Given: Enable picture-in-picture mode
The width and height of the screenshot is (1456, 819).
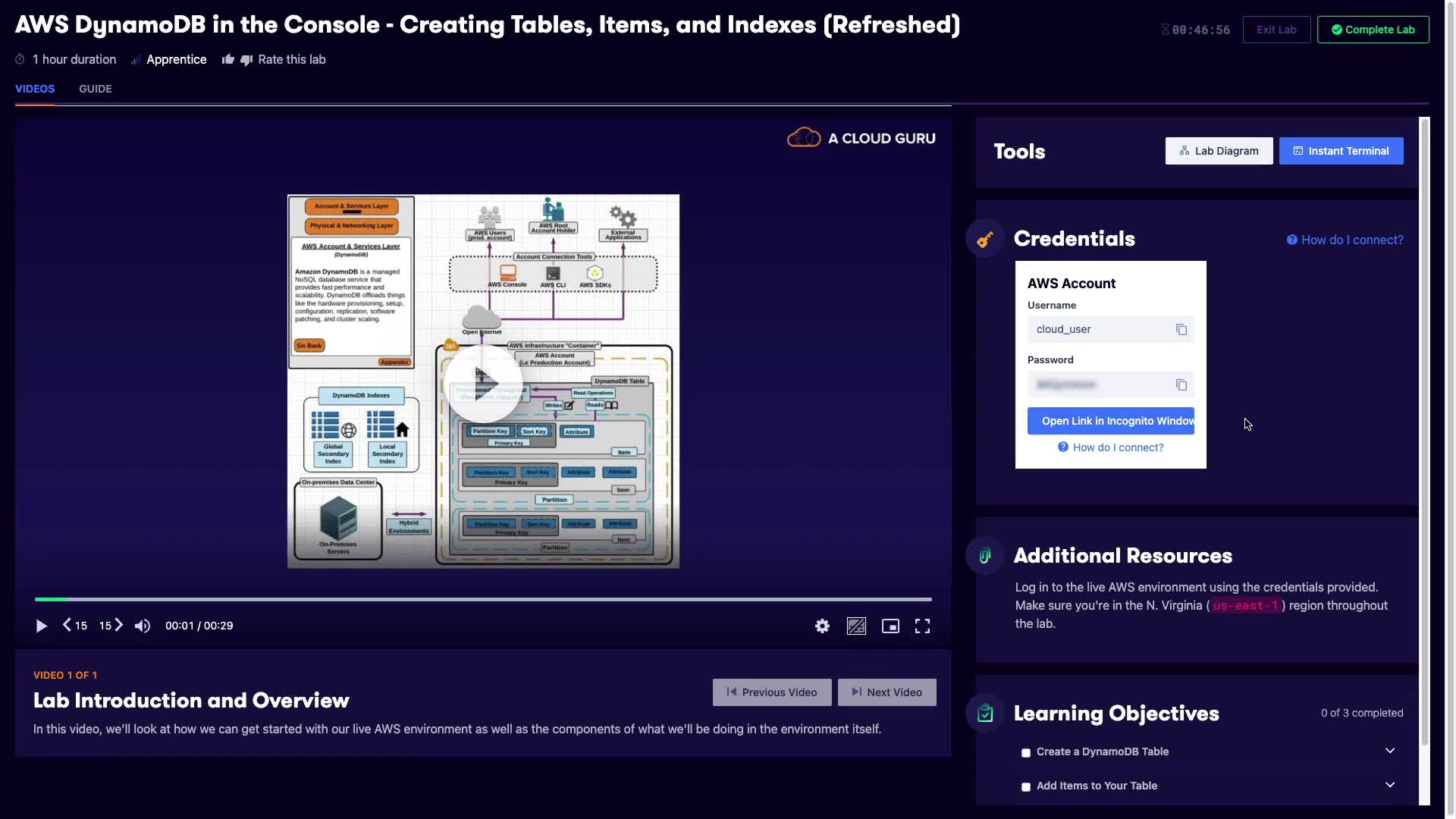Looking at the screenshot, I should pos(890,626).
